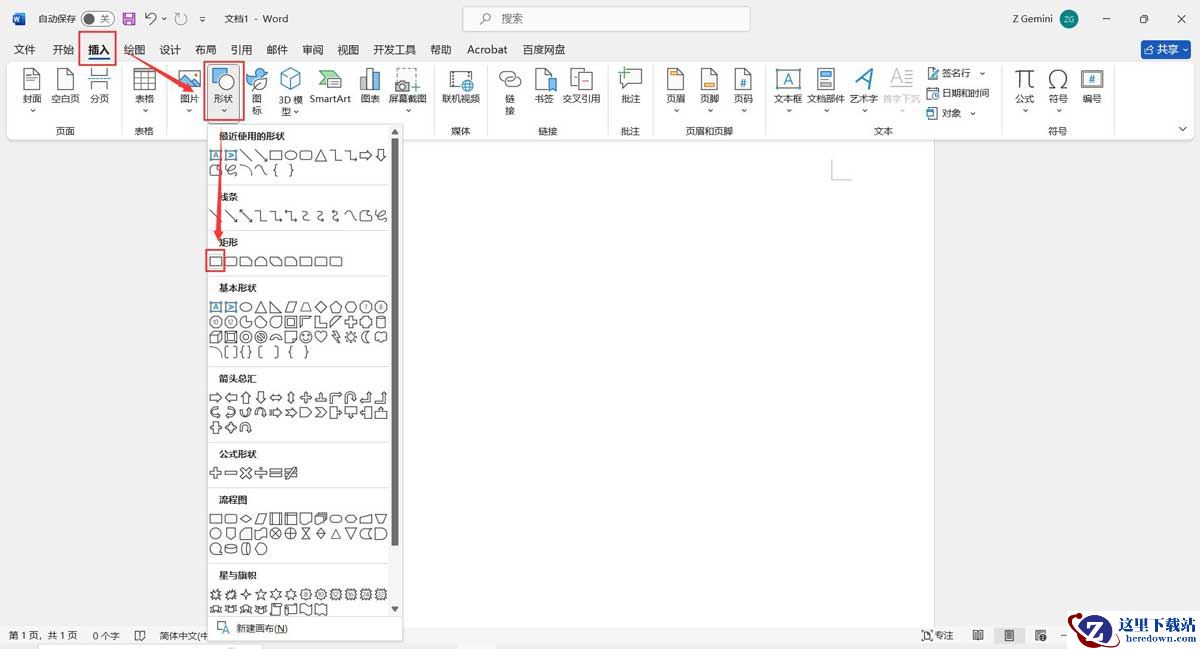This screenshot has width=1200, height=649.
Task: Insert a 图表 chart
Action: 370,86
